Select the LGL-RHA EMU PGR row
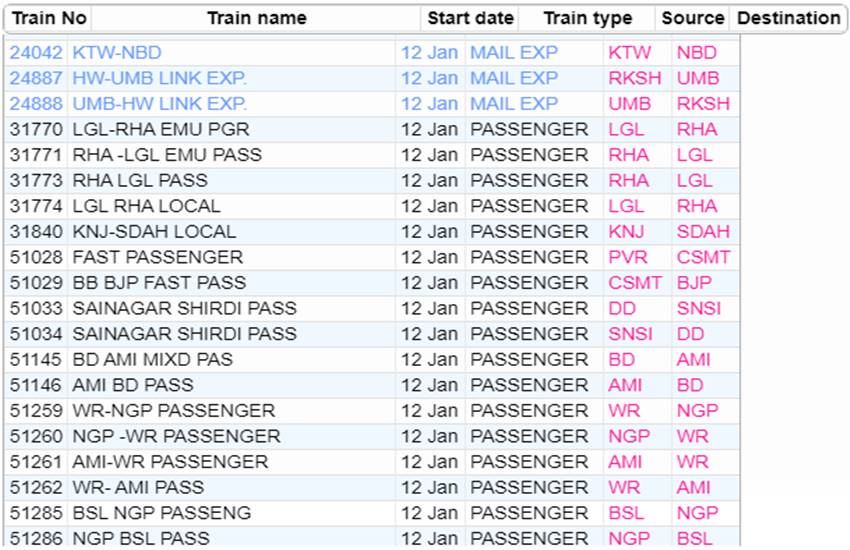Screen dimensions: 850x550 click(372, 130)
